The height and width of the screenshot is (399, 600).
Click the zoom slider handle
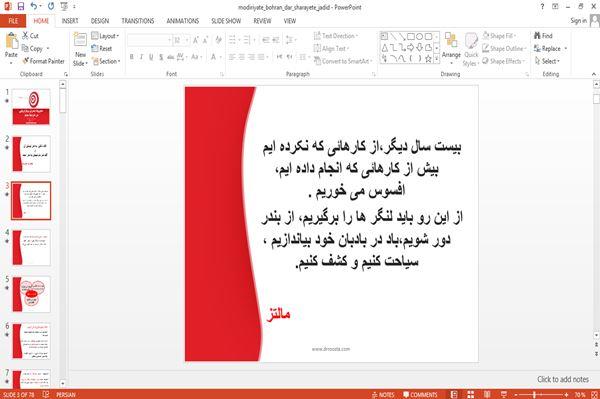coord(534,394)
